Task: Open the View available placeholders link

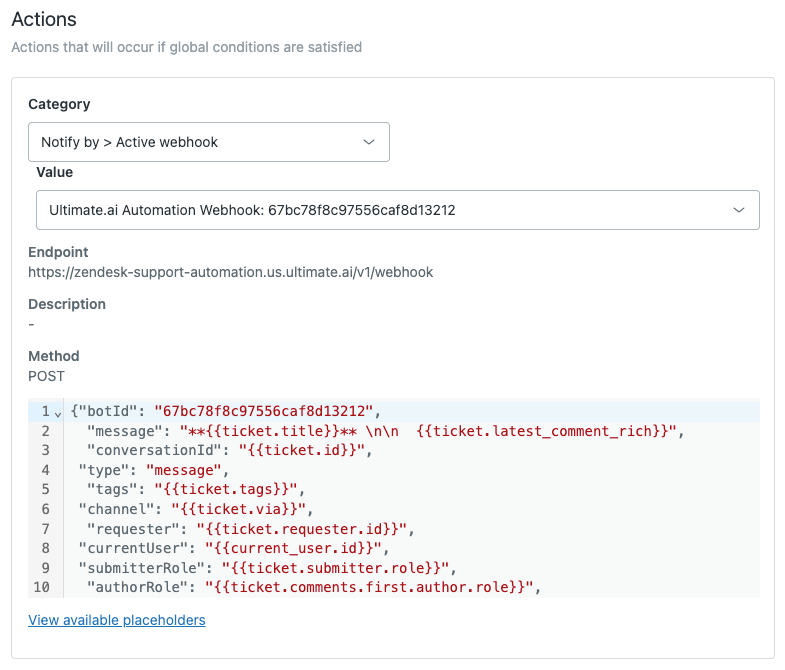Action: click(x=117, y=620)
